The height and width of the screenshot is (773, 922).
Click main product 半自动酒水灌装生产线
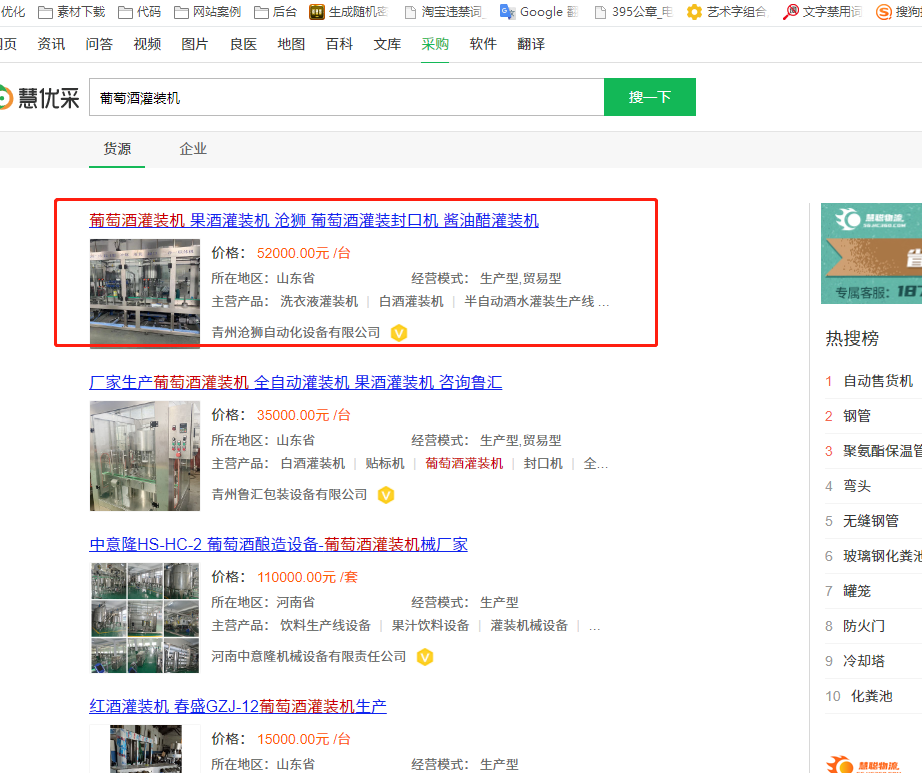point(529,302)
